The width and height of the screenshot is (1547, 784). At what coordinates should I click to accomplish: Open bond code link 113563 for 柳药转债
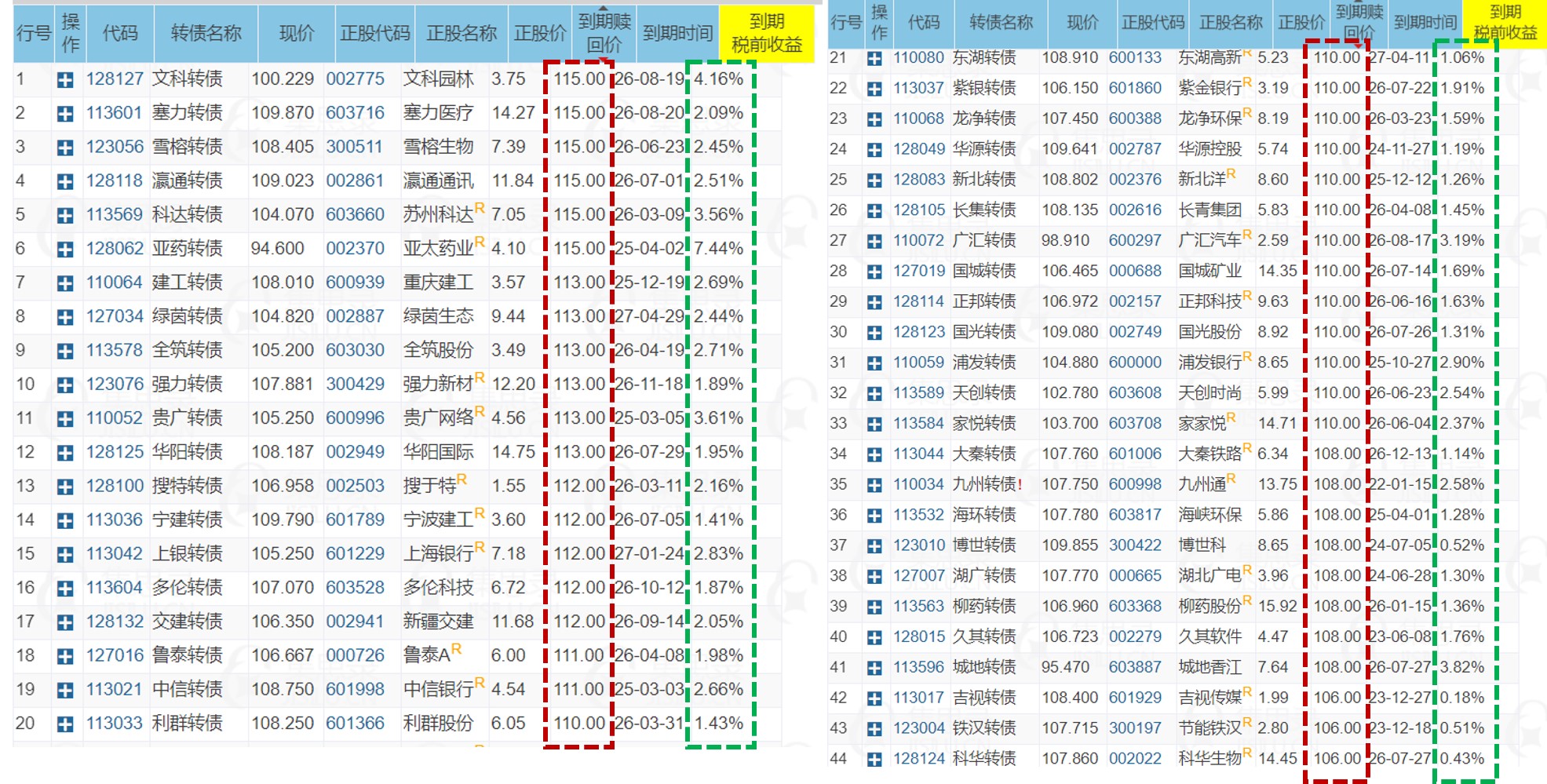pyautogui.click(x=919, y=606)
